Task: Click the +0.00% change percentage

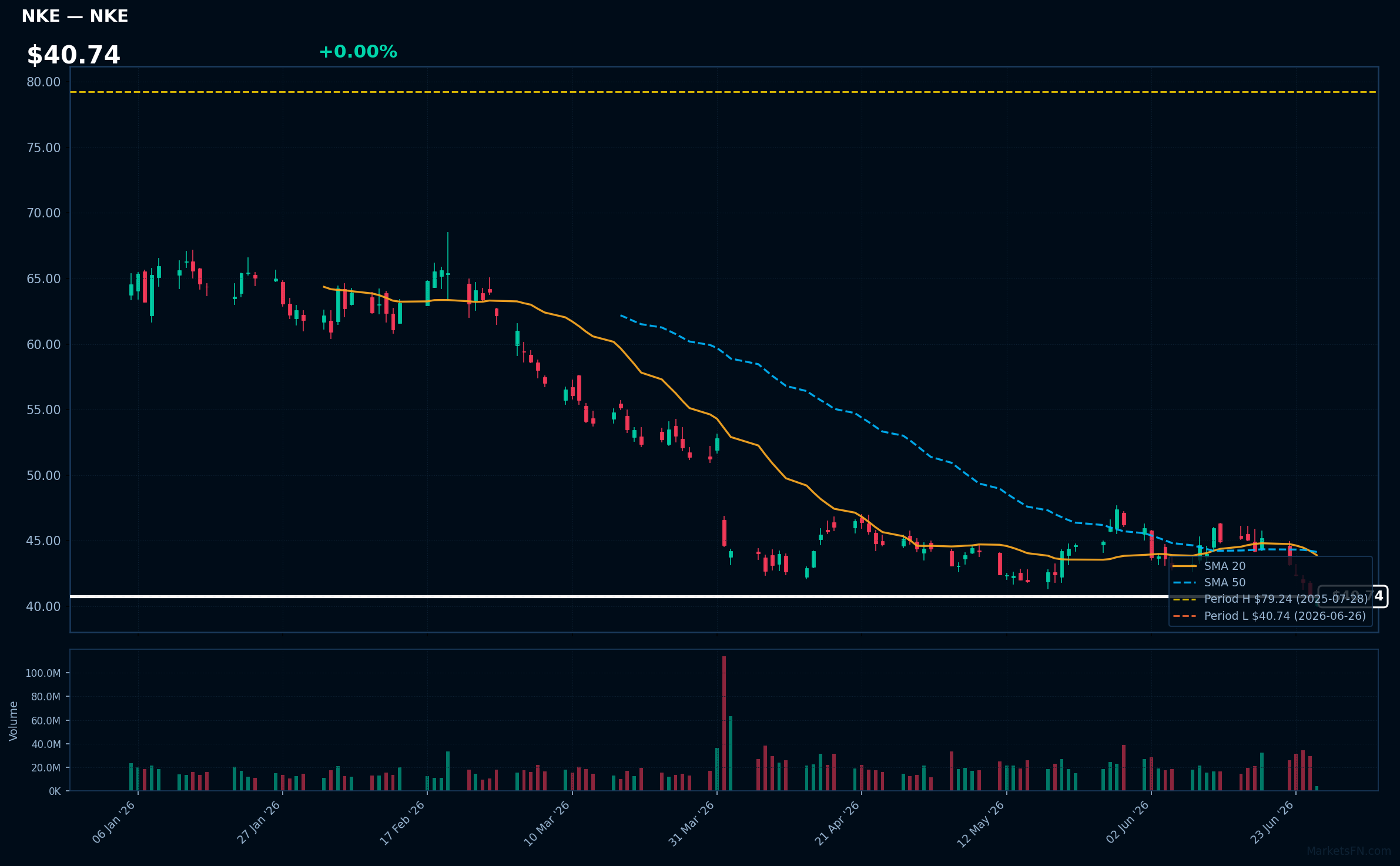Action: click(x=358, y=52)
